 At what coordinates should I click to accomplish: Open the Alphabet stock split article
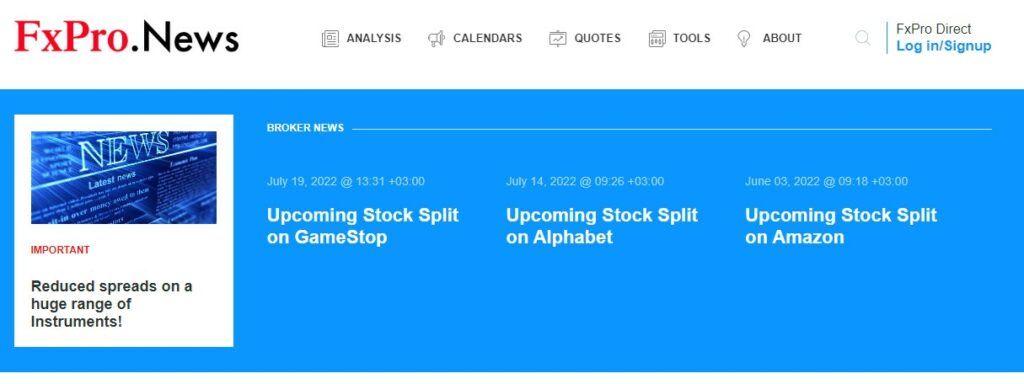[602, 226]
